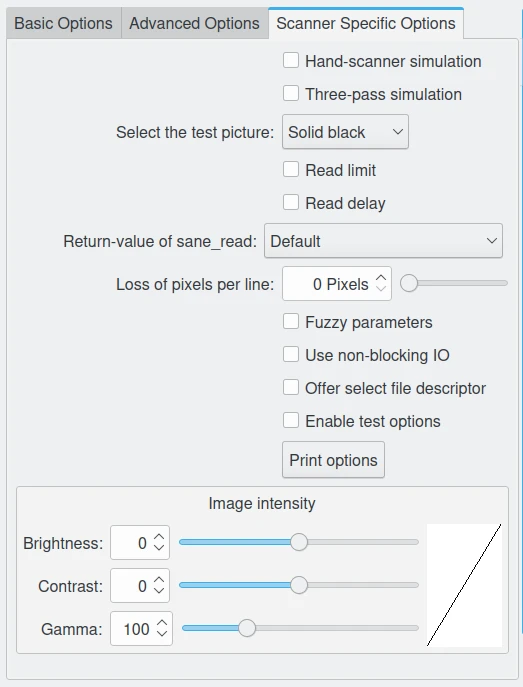Image resolution: width=523 pixels, height=687 pixels.
Task: Decrease the Contrast value with down arrow
Action: coord(159,591)
